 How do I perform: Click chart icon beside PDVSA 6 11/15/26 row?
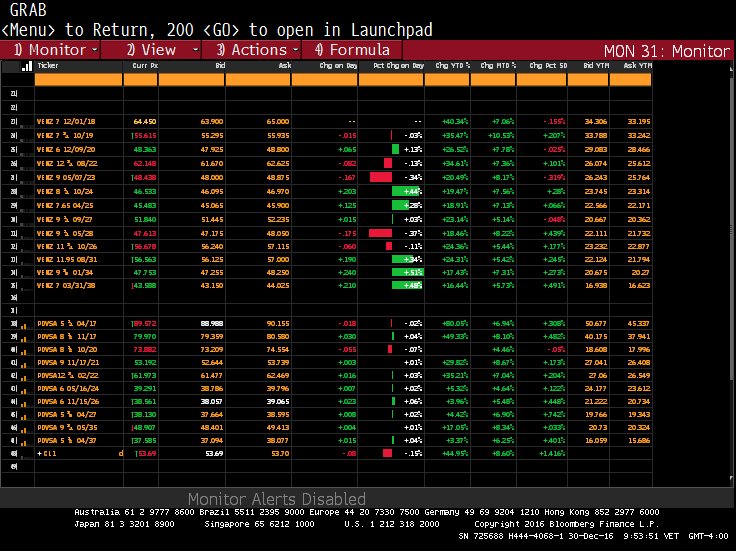[x=24, y=402]
